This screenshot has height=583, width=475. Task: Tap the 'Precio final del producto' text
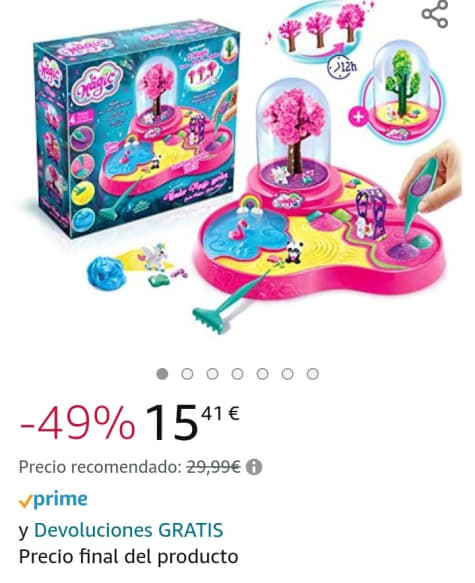pyautogui.click(x=129, y=557)
